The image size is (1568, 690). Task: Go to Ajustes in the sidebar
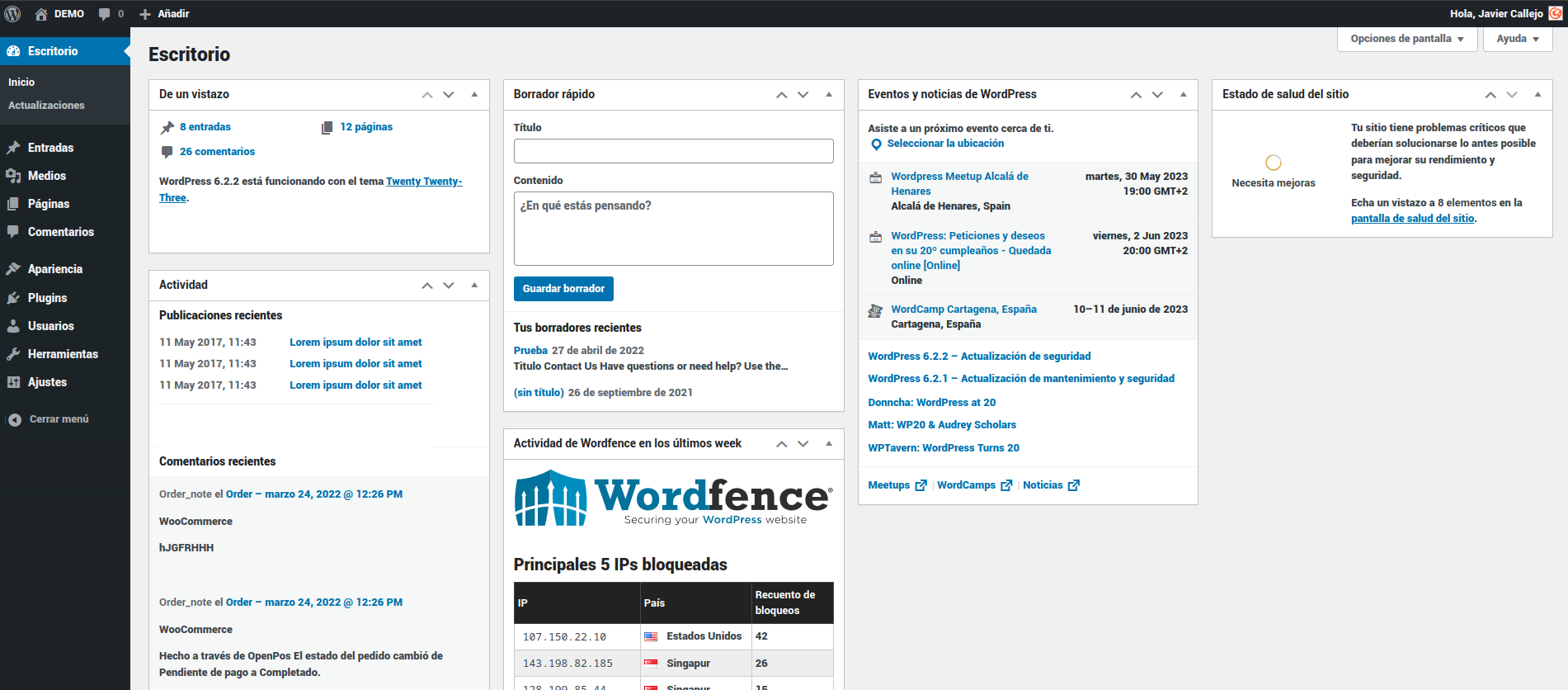click(x=47, y=382)
